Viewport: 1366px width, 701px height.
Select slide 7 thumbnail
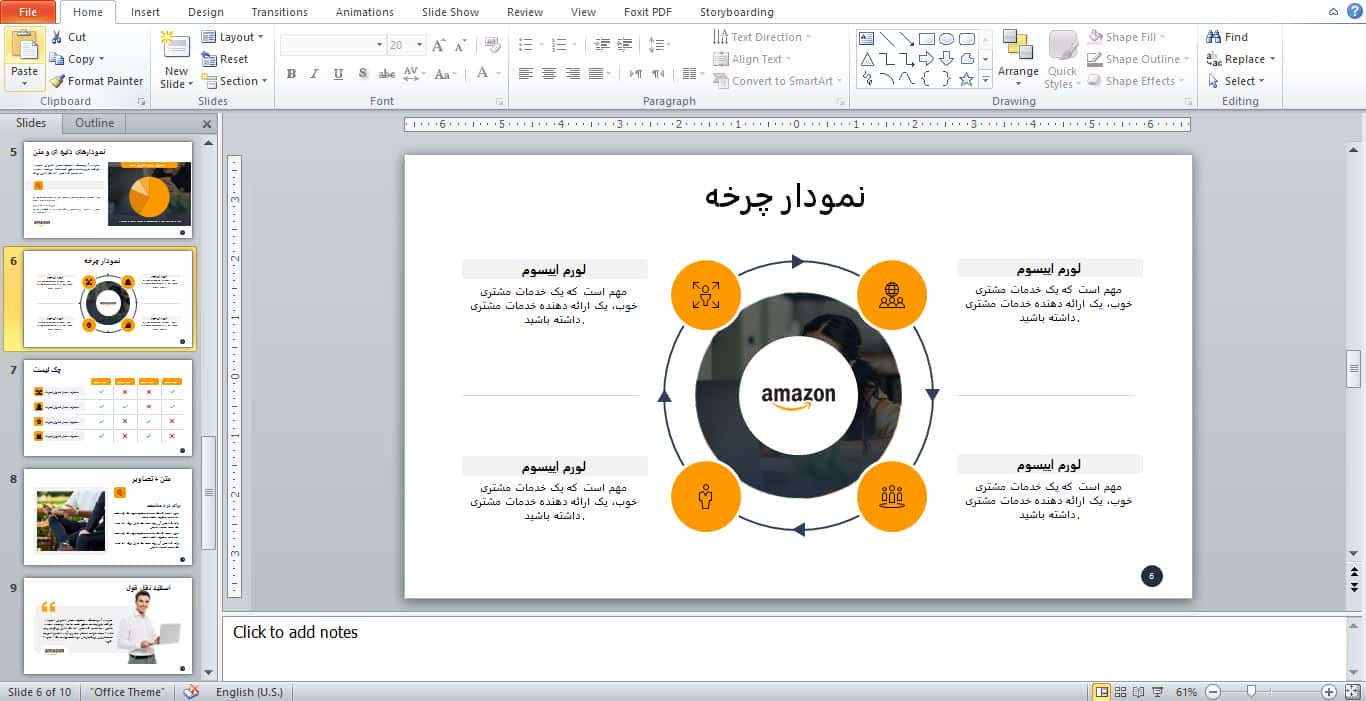coord(108,408)
